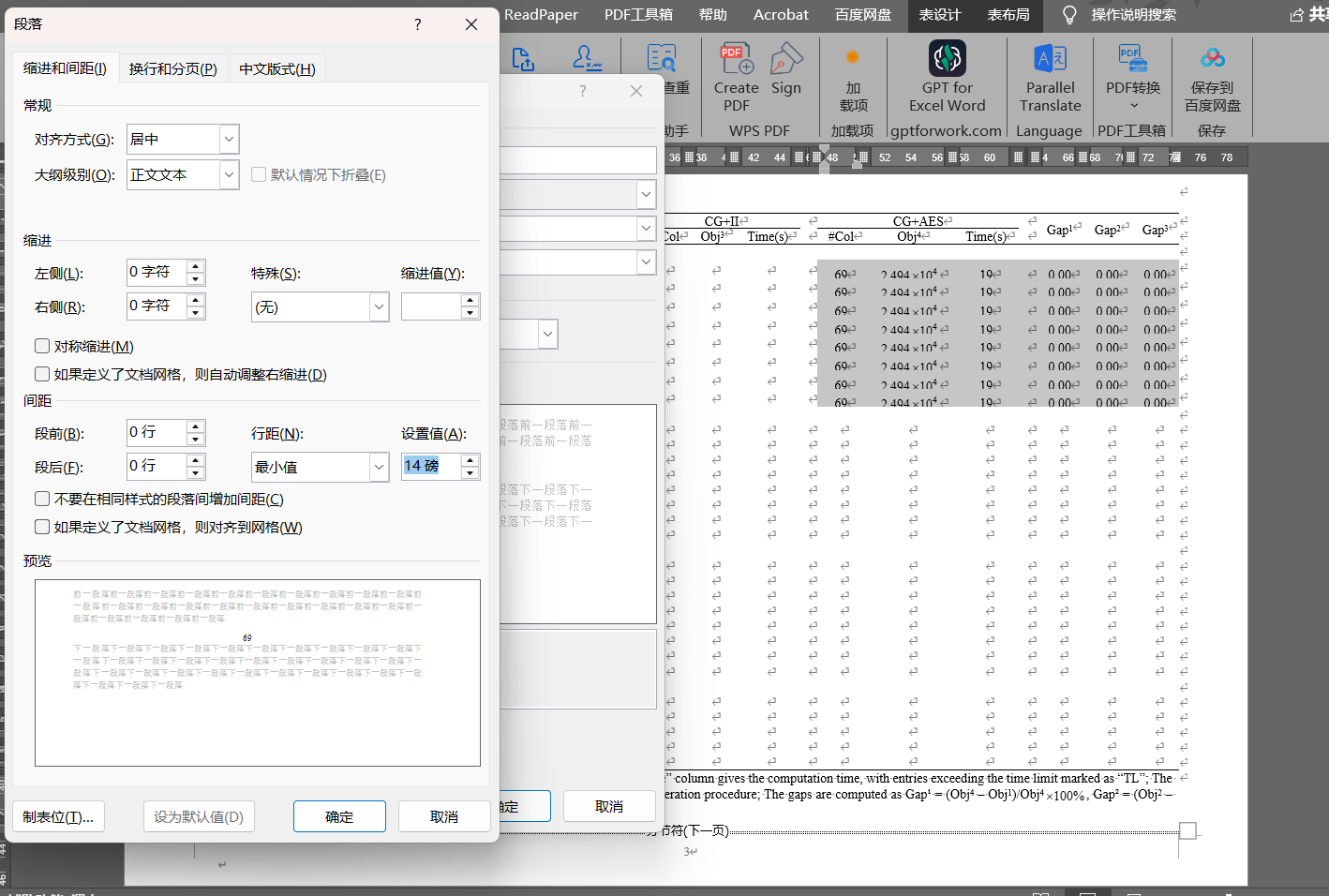Increase 段前 spacing with up arrow

pos(195,426)
